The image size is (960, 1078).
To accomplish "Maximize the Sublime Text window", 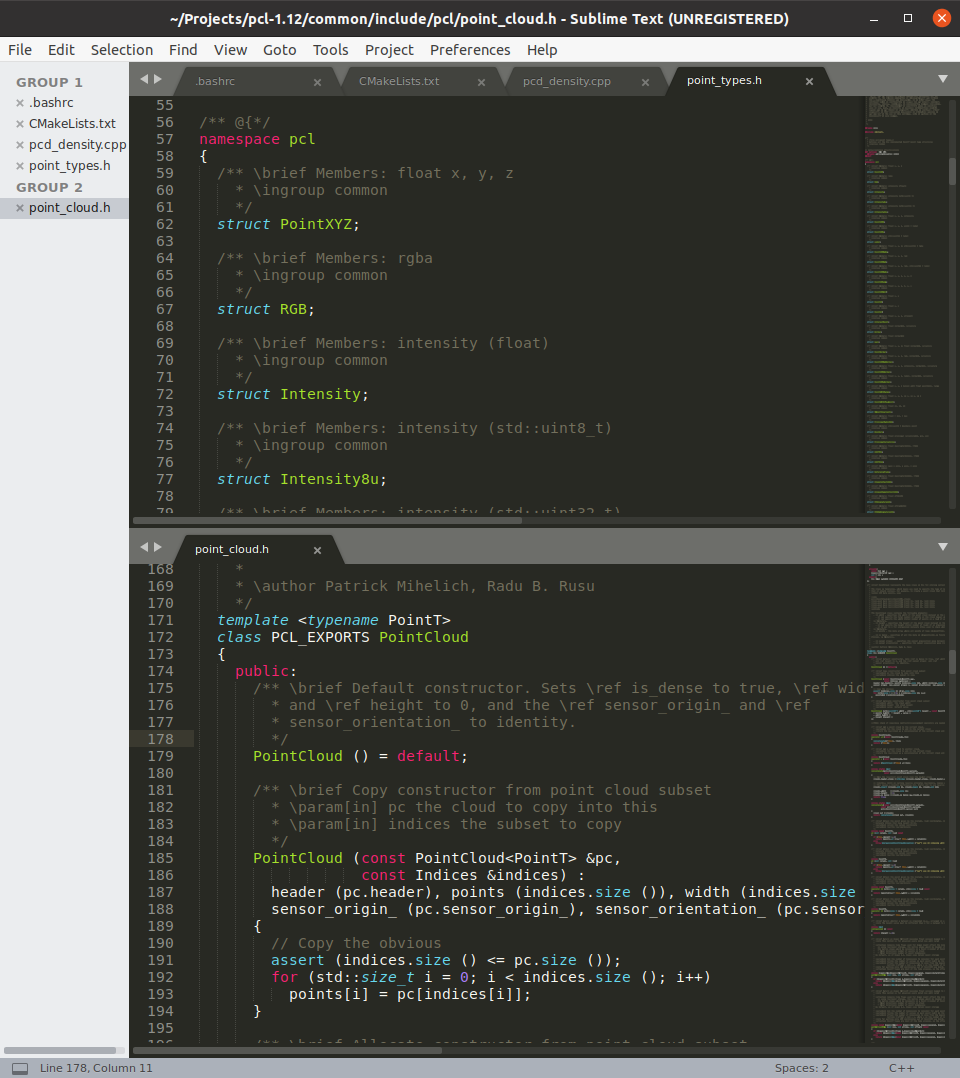I will tap(908, 19).
